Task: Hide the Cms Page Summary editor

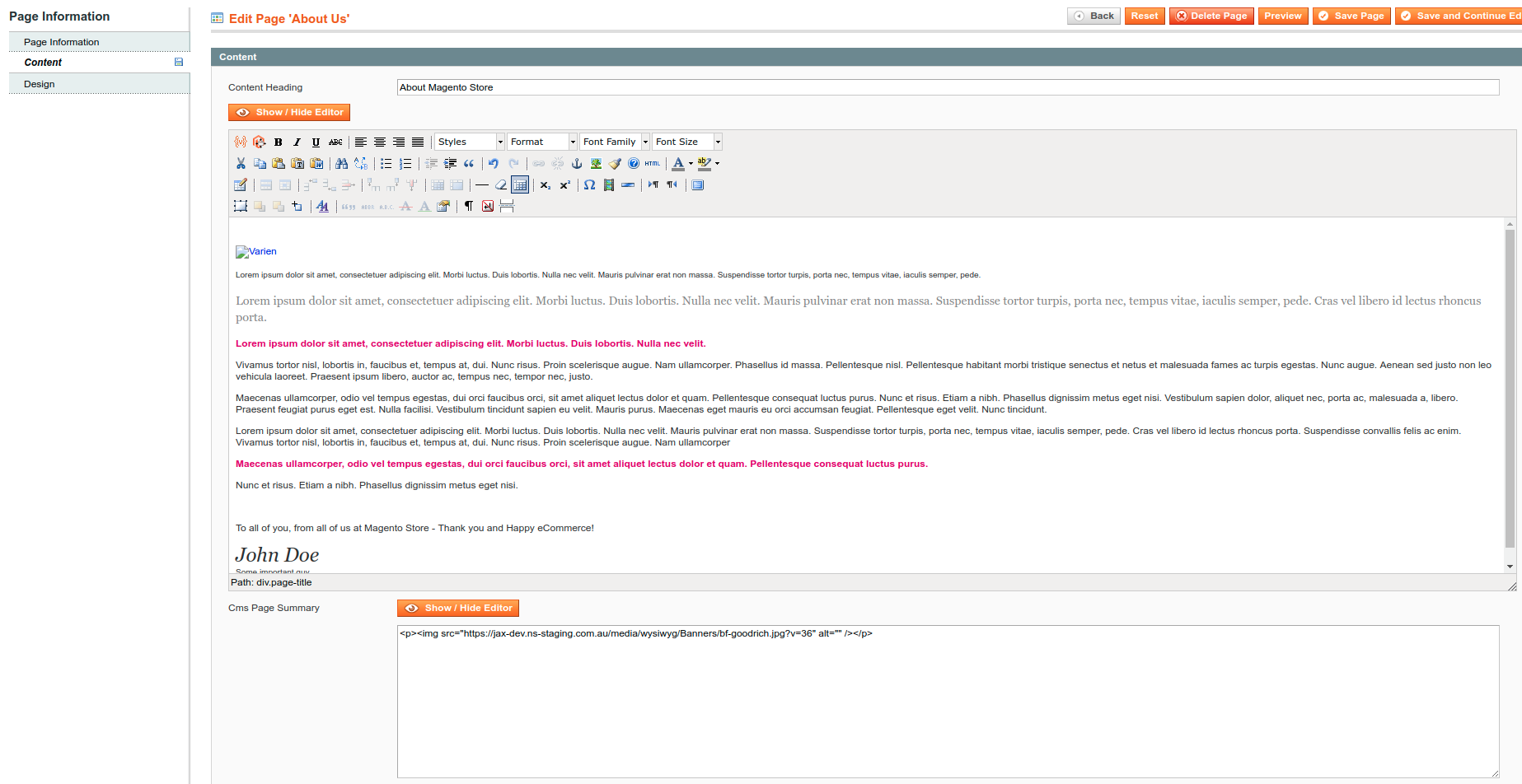Action: [x=457, y=608]
